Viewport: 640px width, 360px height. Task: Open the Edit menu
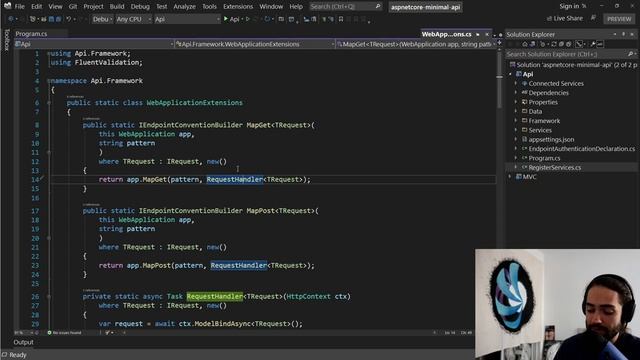[36, 7]
